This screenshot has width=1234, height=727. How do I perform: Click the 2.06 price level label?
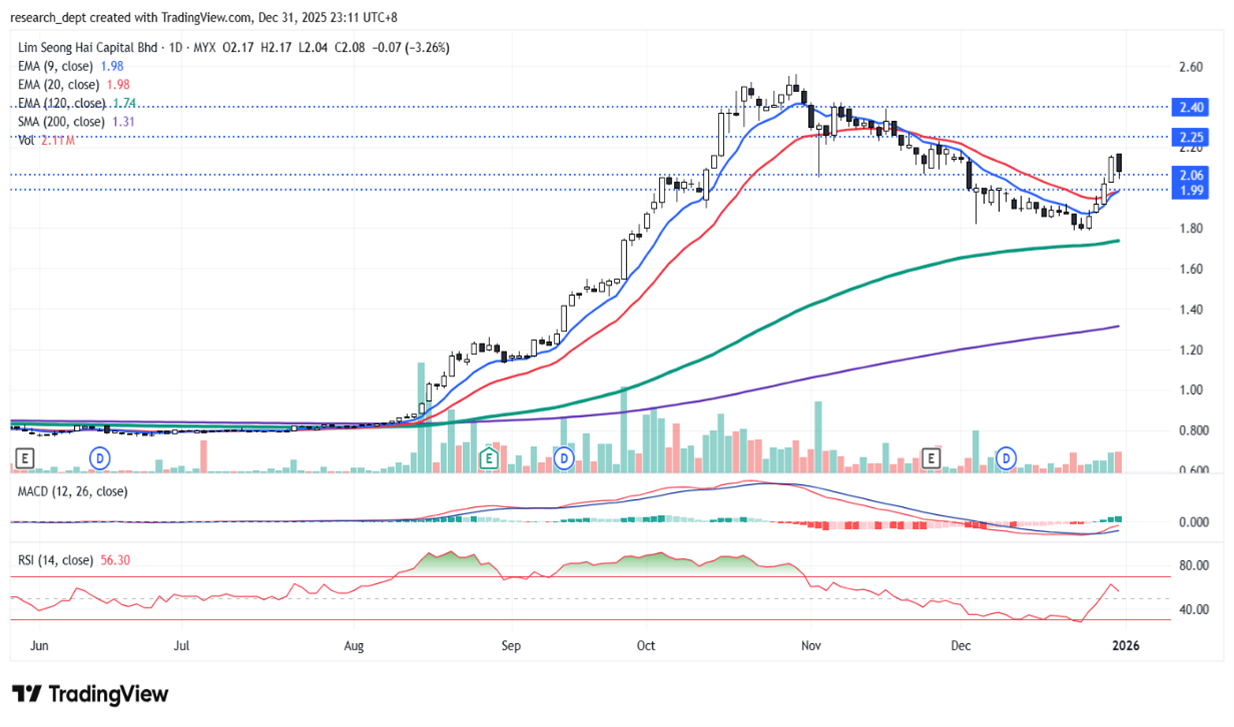[x=1194, y=174]
